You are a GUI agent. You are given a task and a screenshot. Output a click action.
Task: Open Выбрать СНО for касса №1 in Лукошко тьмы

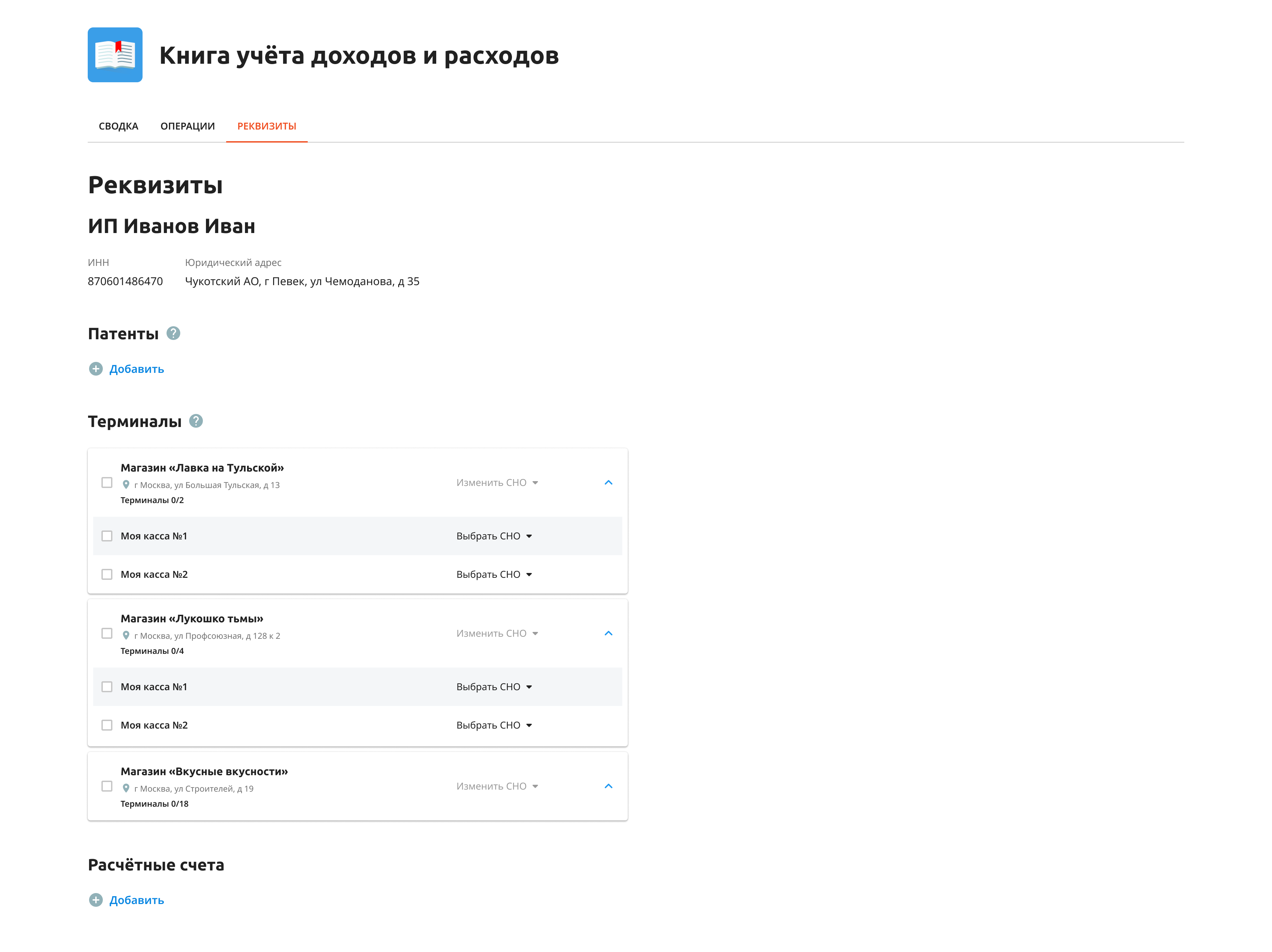tap(494, 687)
